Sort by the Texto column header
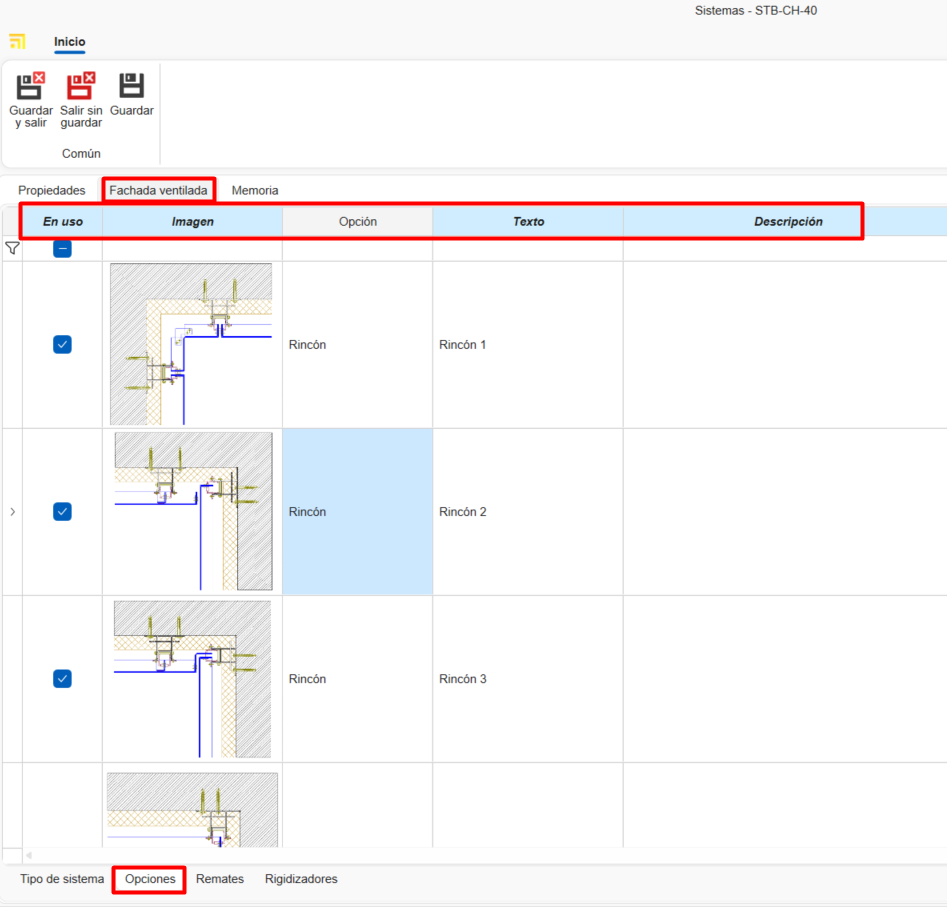Screen dimensions: 947x913 [x=528, y=222]
